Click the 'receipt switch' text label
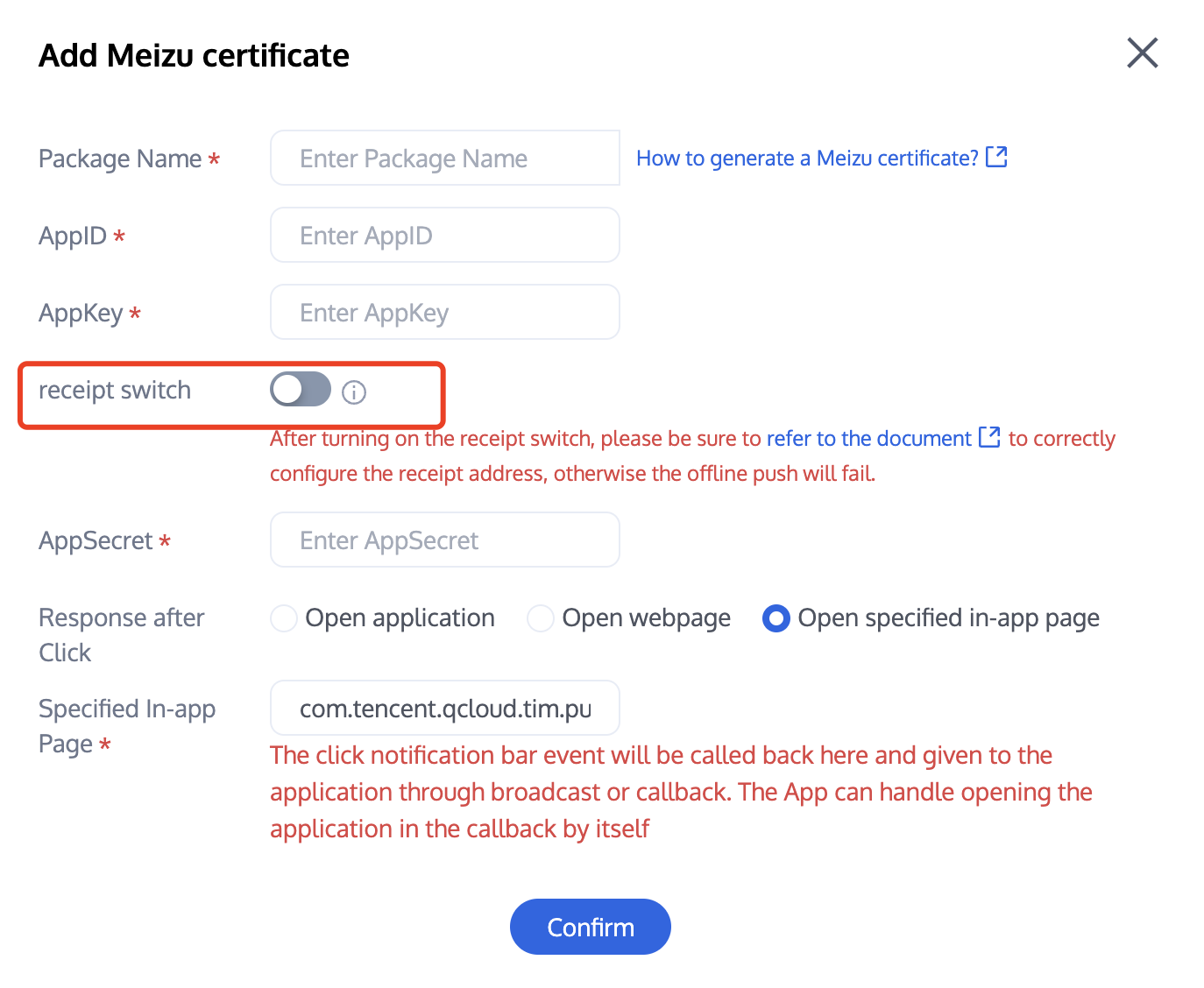The width and height of the screenshot is (1204, 988). 115,391
